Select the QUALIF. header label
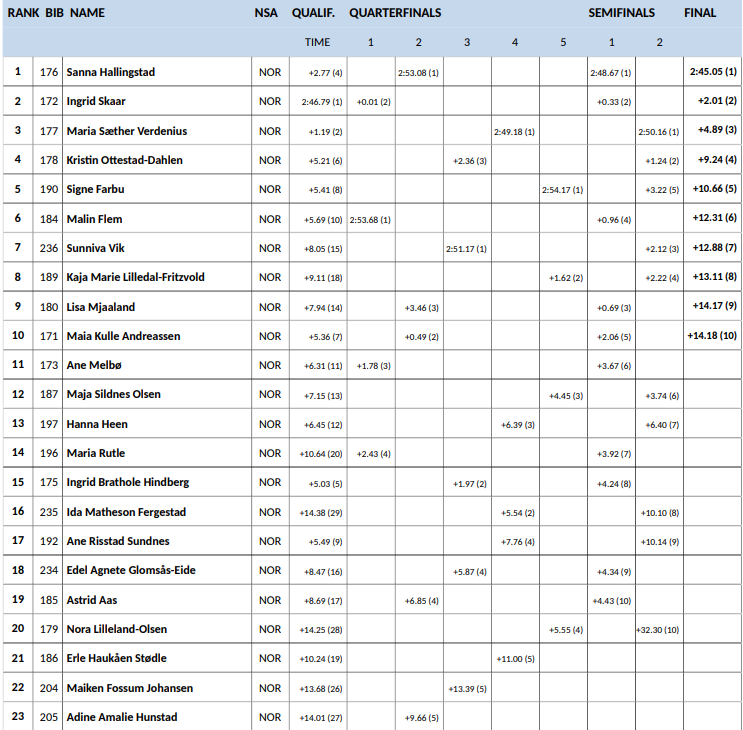This screenshot has width=743, height=730. coord(313,13)
